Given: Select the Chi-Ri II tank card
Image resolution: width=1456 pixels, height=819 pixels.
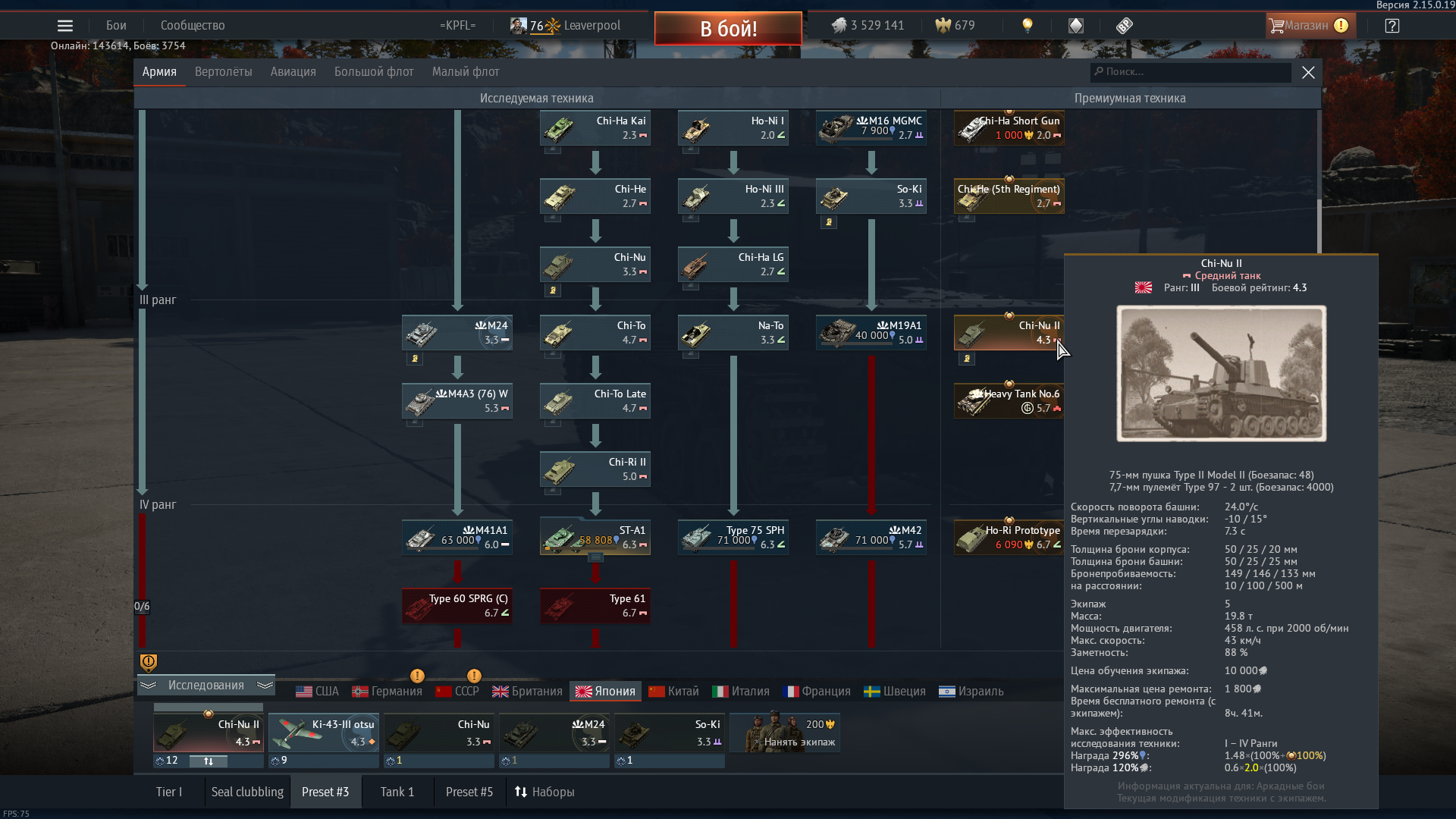Looking at the screenshot, I should [x=595, y=469].
